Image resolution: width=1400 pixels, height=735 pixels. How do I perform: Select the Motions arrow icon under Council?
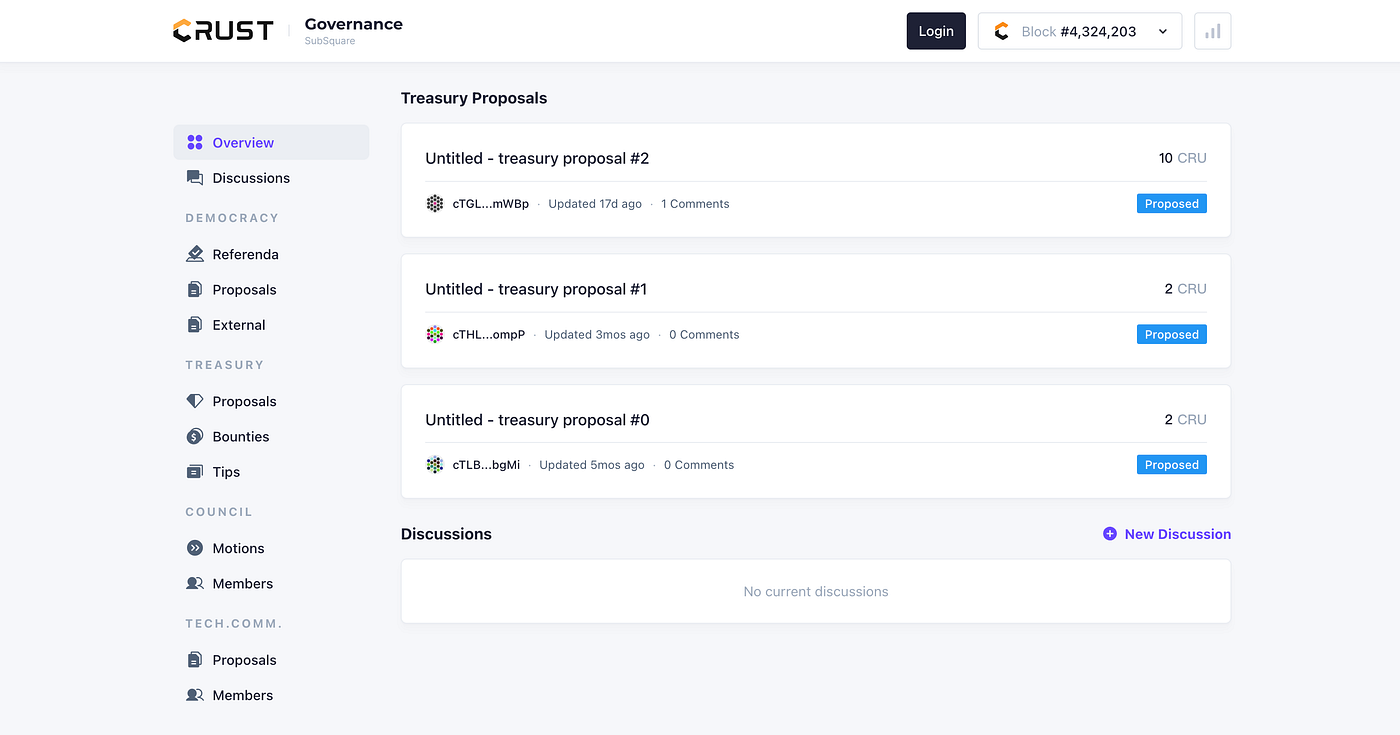[x=193, y=547]
